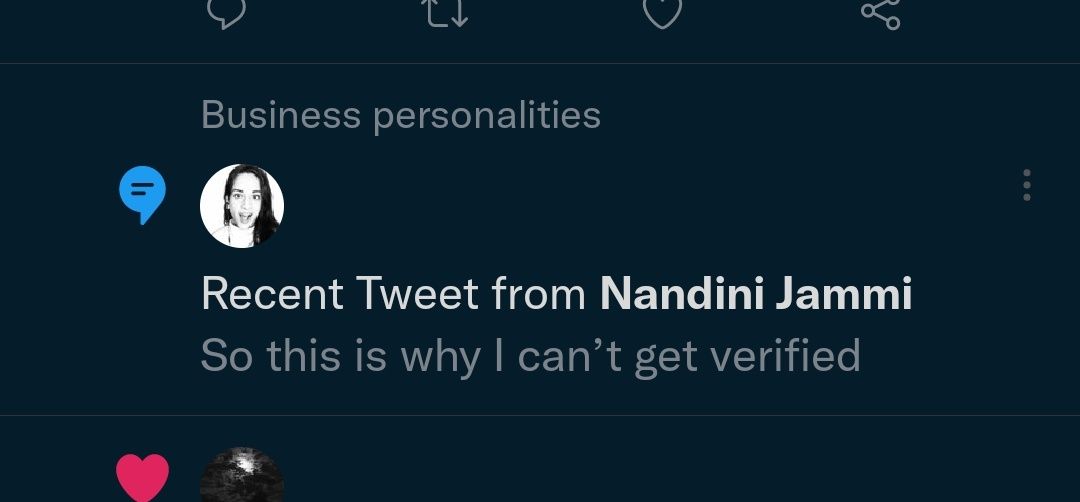Open the dark avatar in the bottom notification
This screenshot has height=502, width=1080.
point(242,478)
